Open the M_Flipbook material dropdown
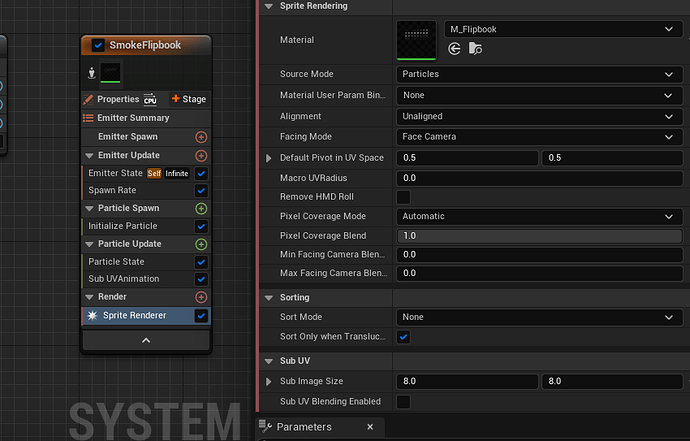The height and width of the screenshot is (441, 690). [x=563, y=29]
